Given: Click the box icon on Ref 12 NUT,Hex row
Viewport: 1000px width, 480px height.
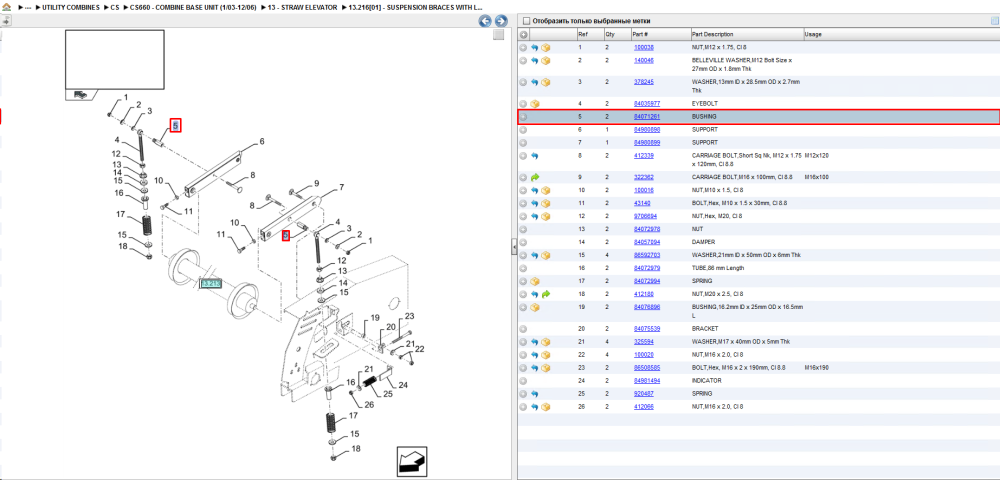Looking at the screenshot, I should 546,217.
